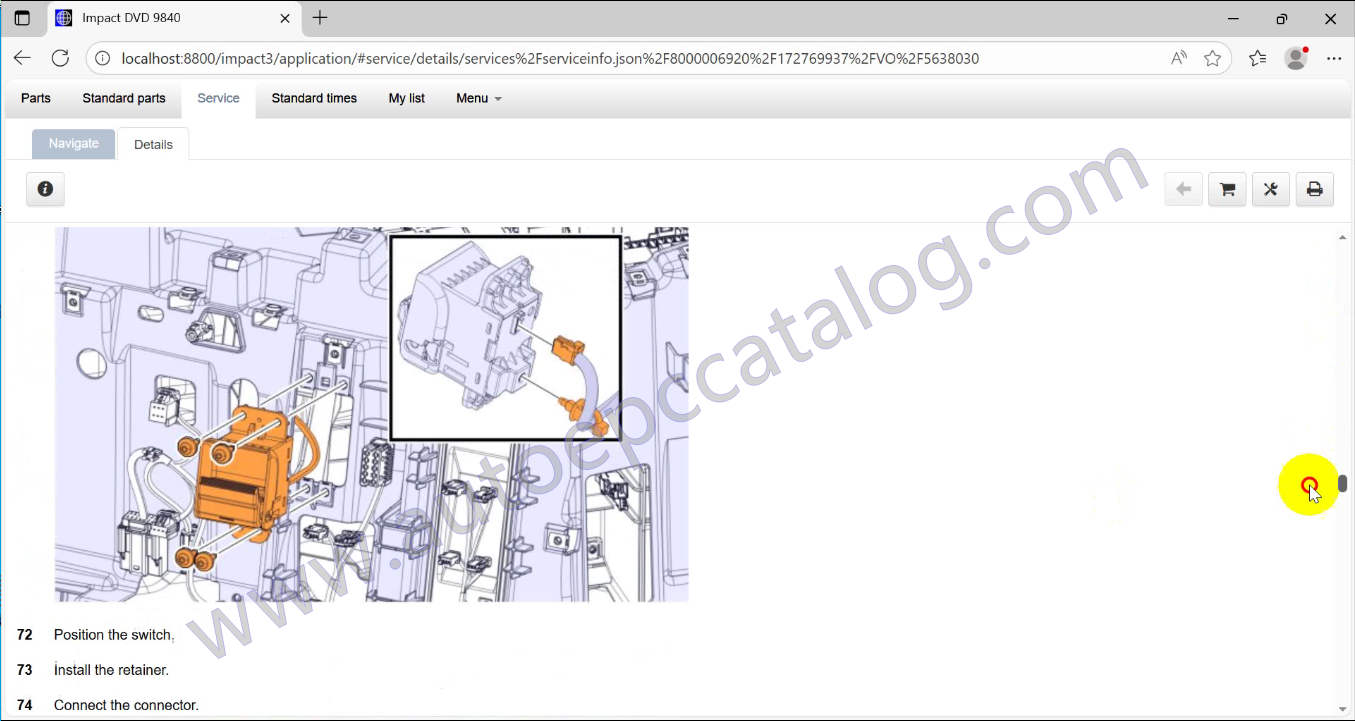Screen dimensions: 1355x721
Task: Click the vertical scrollbar thumb
Action: (1342, 484)
